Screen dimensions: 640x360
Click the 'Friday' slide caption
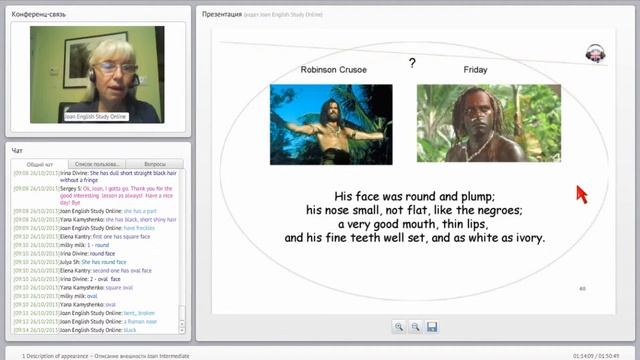[x=476, y=70]
